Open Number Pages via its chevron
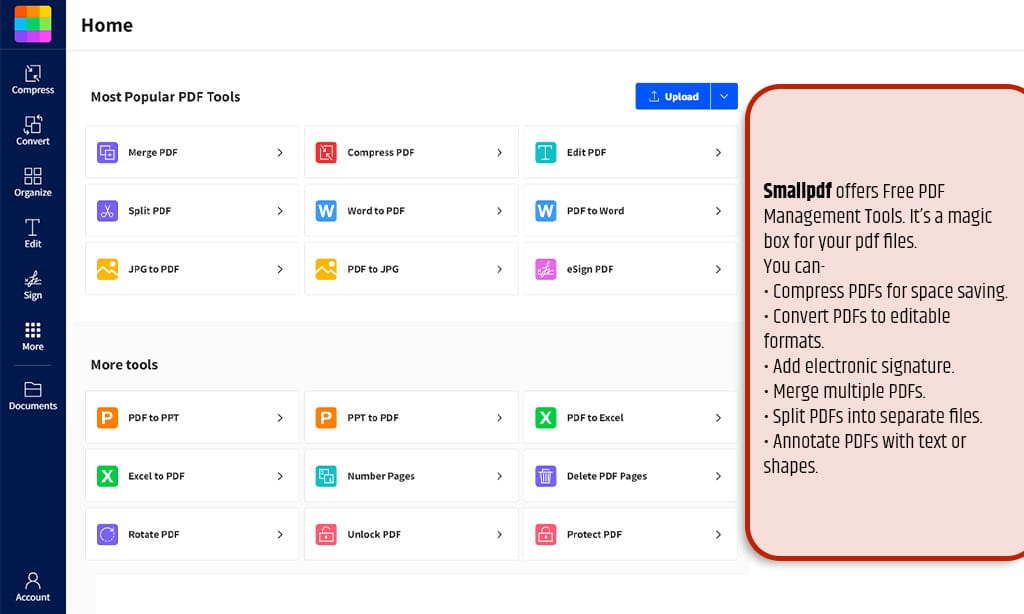Viewport: 1024px width, 614px height. tap(500, 476)
